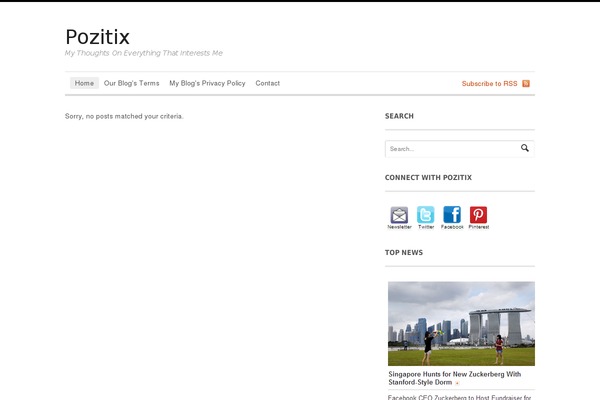Click the Top News heading
The width and height of the screenshot is (600, 400).
coord(404,253)
